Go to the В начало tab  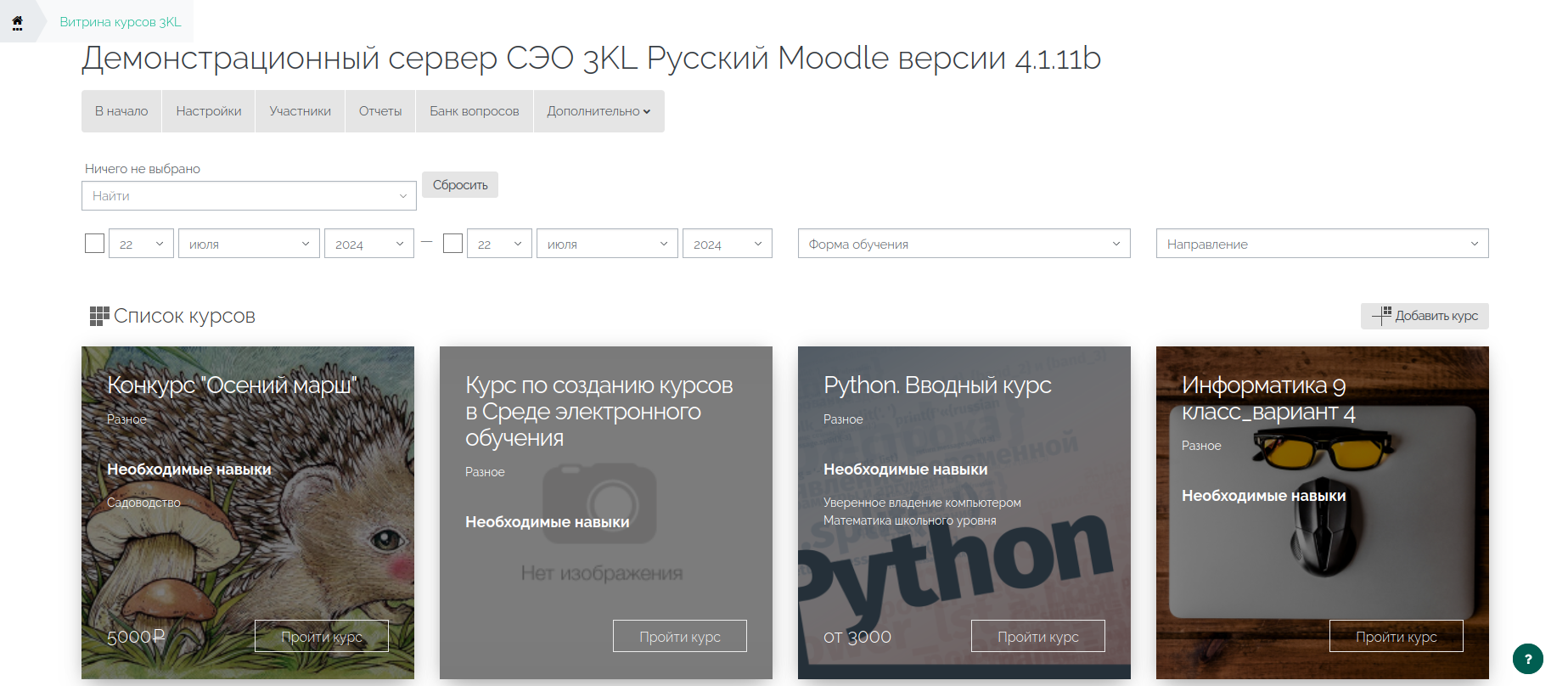pyautogui.click(x=121, y=111)
